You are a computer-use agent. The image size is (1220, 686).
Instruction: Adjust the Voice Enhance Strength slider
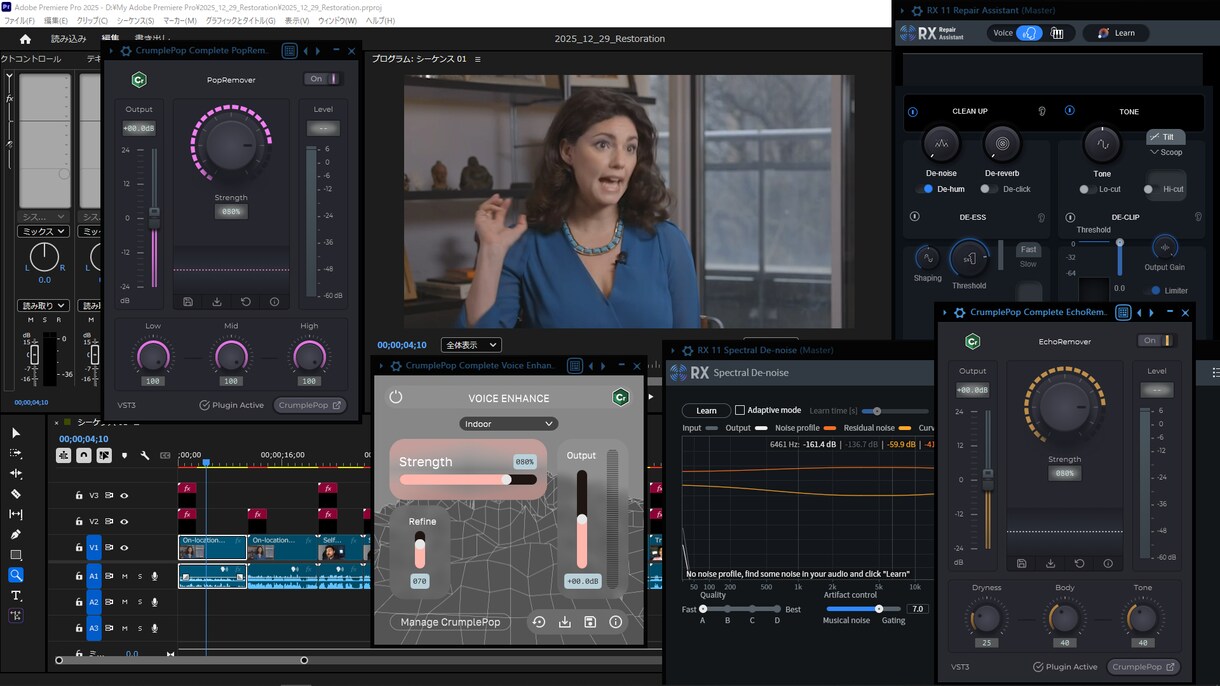[x=468, y=480]
